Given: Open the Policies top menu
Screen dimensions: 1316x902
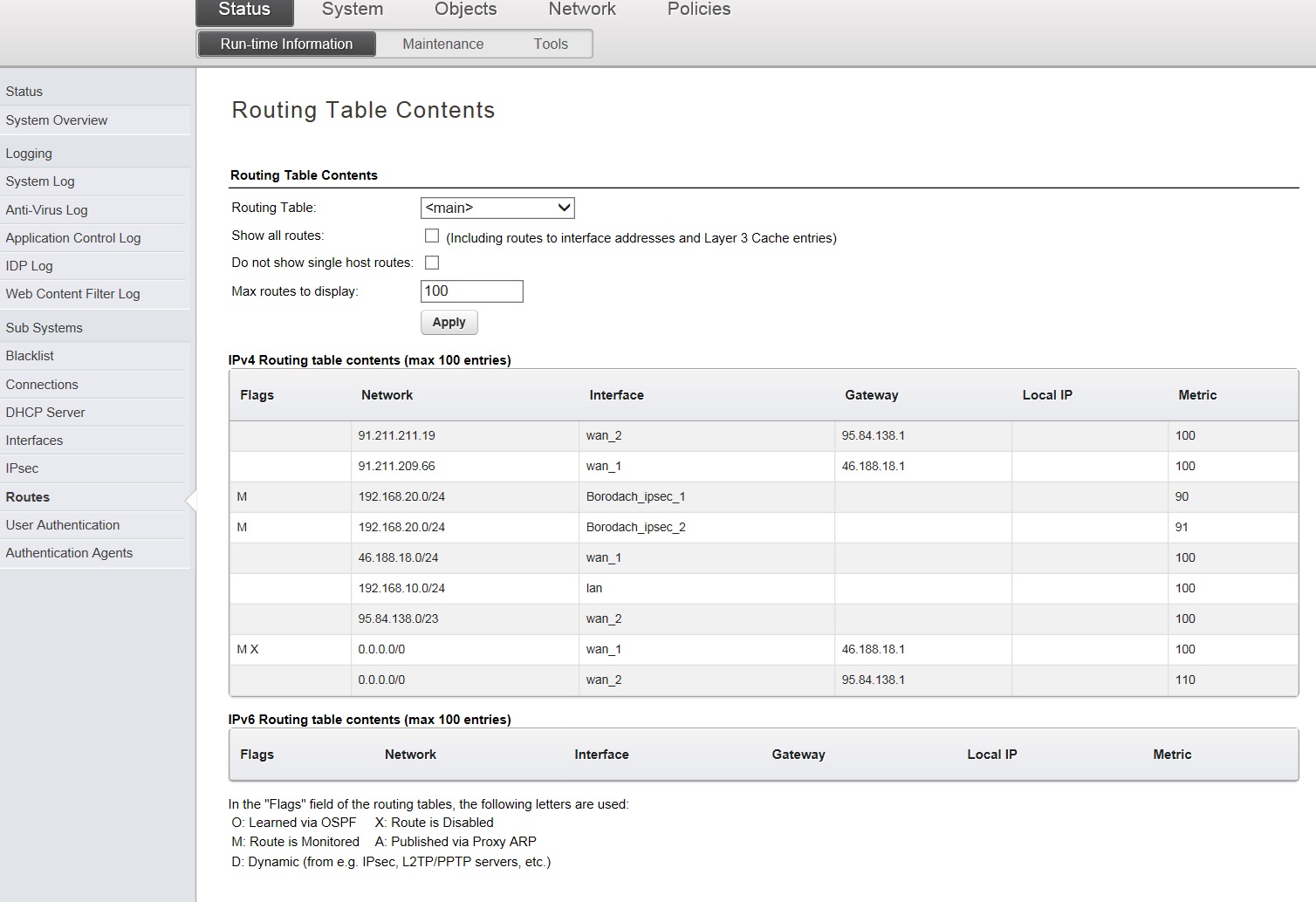Looking at the screenshot, I should [x=698, y=10].
